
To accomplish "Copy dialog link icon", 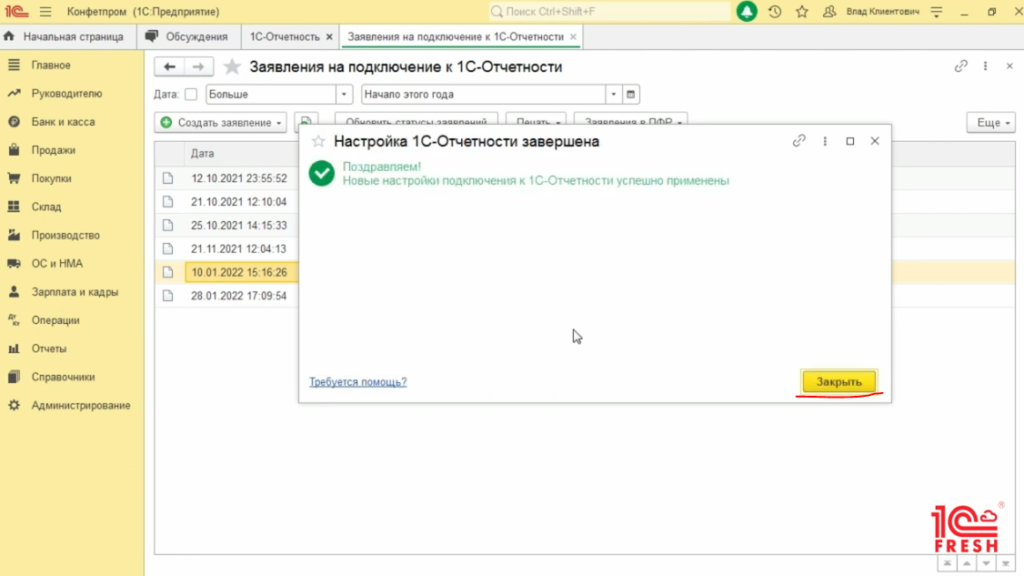I will [x=799, y=141].
